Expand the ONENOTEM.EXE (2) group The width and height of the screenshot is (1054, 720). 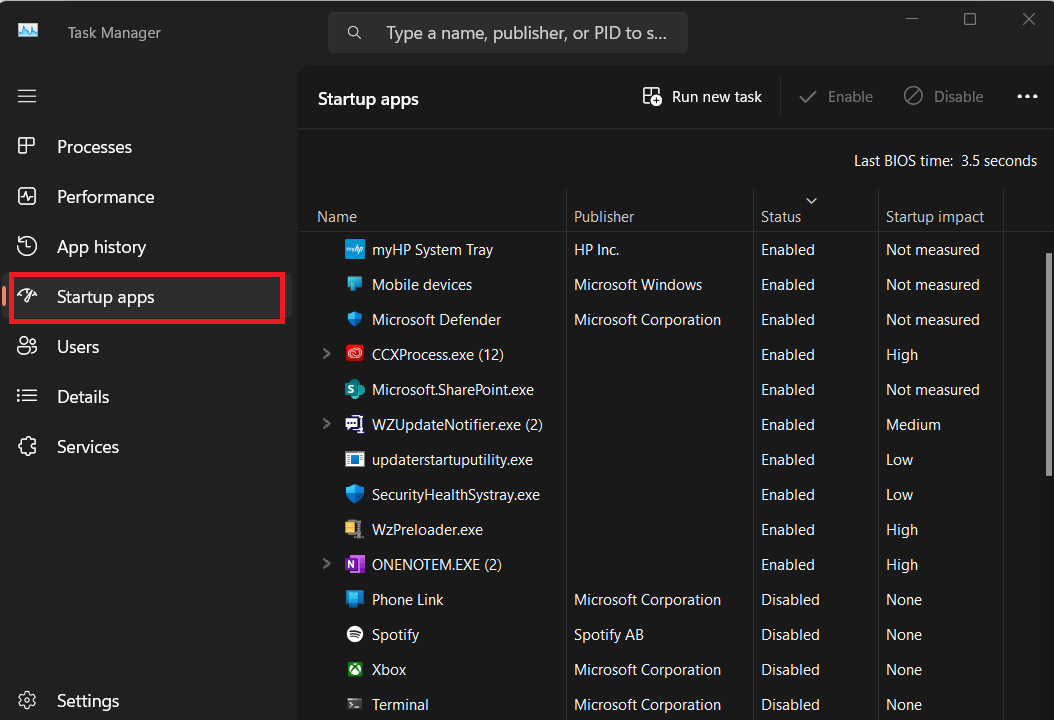[327, 563]
